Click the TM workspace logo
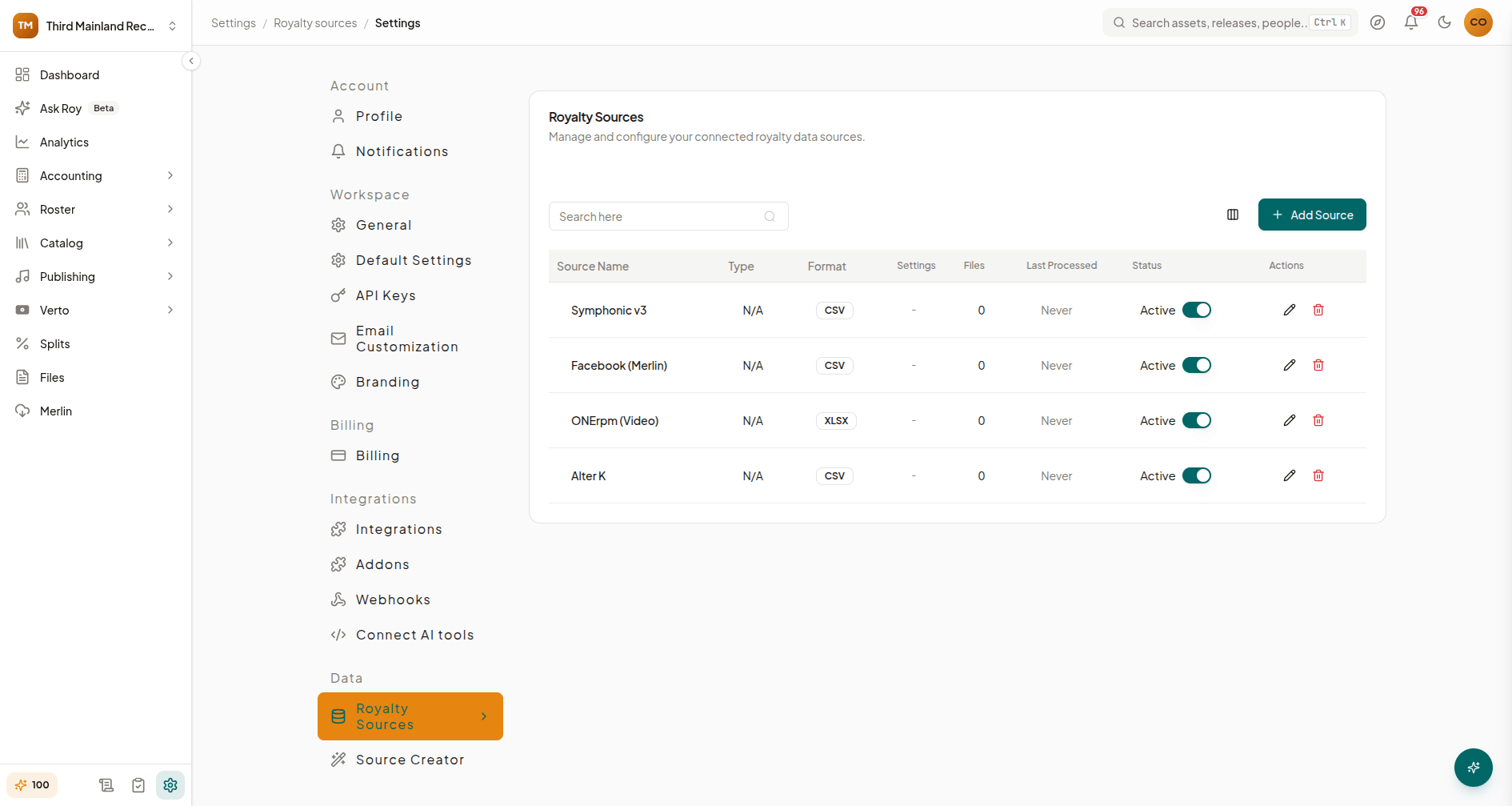The width and height of the screenshot is (1512, 806). coord(26,26)
